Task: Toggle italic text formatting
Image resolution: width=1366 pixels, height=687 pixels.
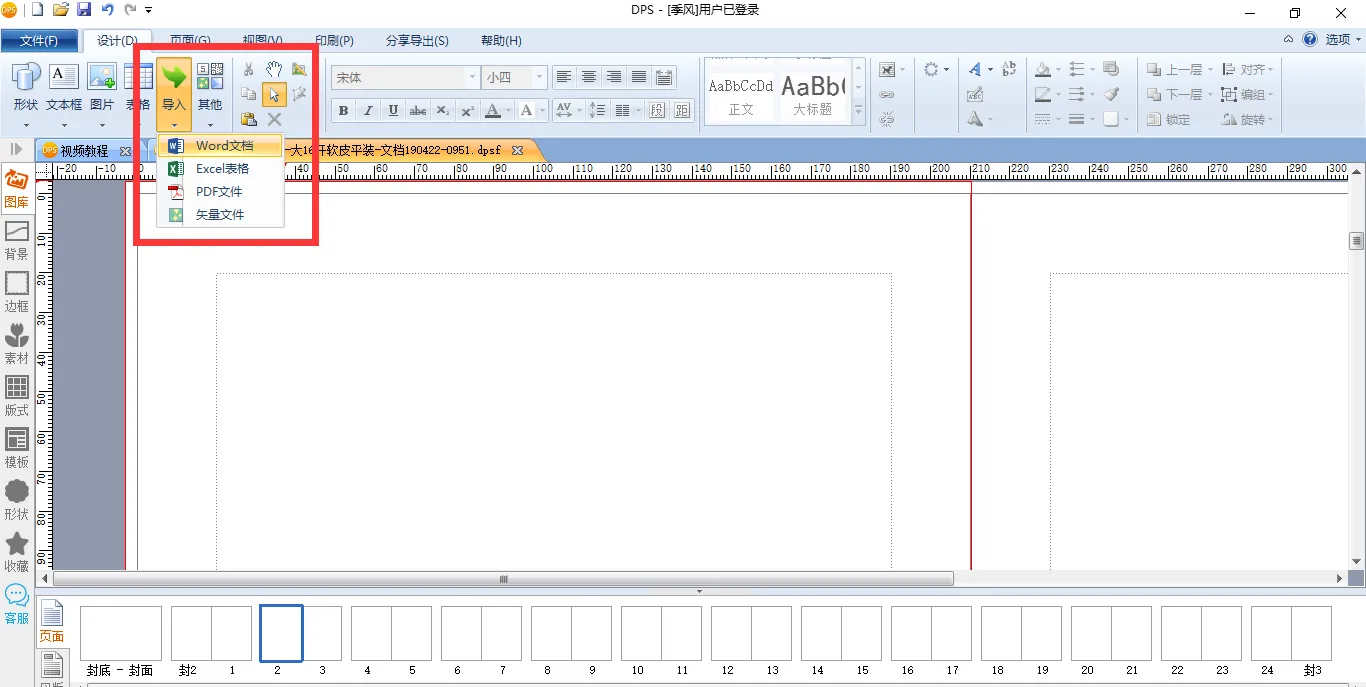Action: [x=368, y=110]
